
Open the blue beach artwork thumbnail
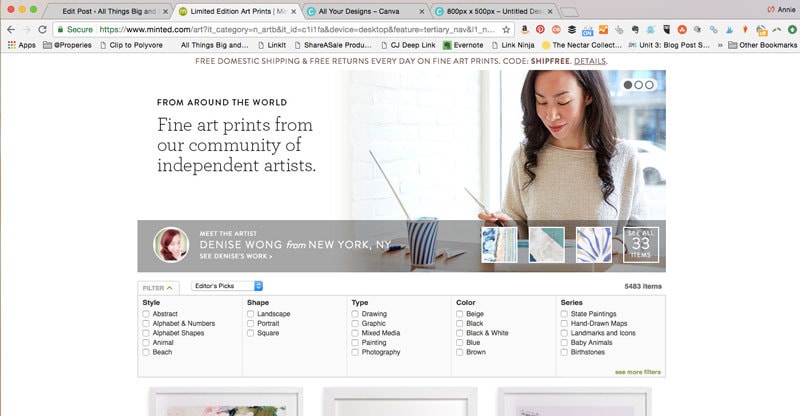(x=499, y=244)
